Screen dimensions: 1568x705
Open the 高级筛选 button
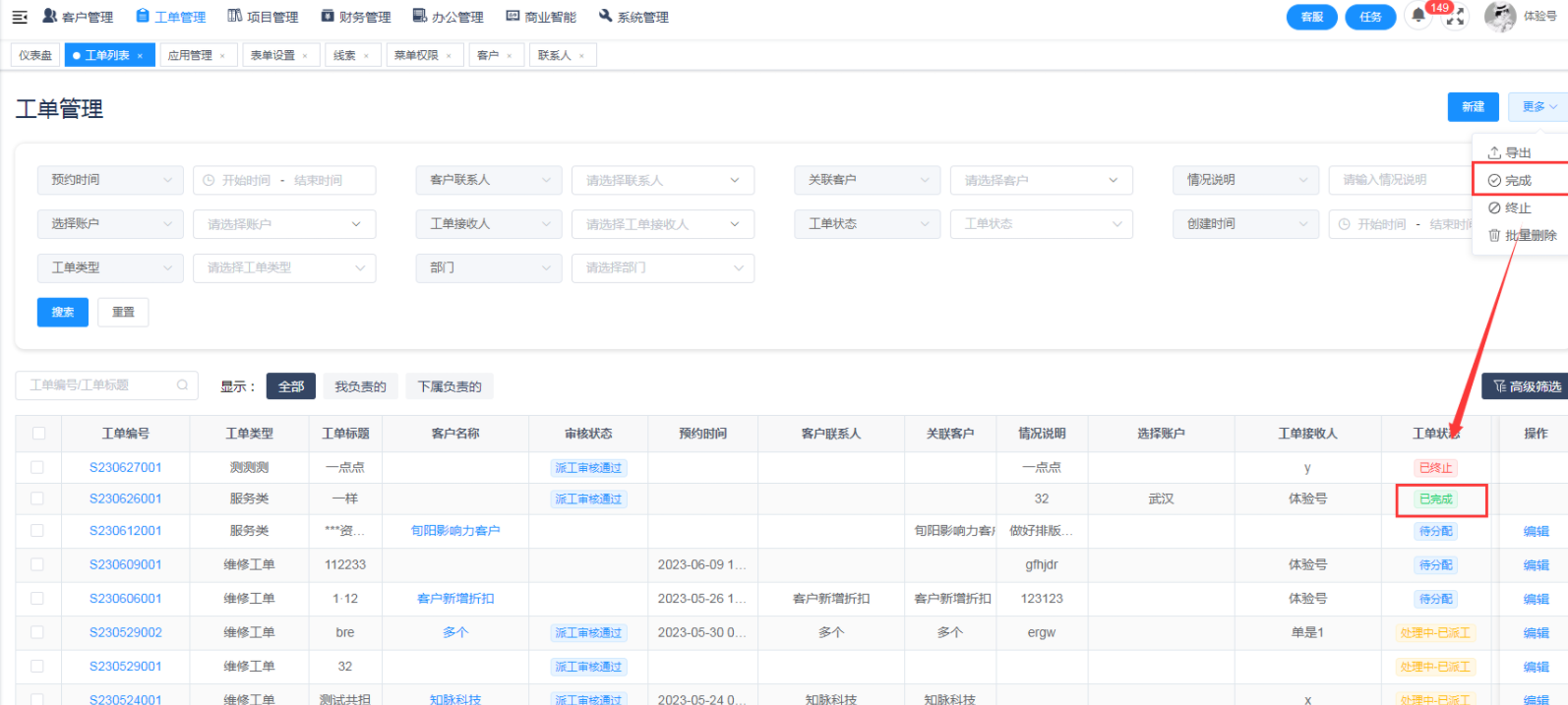[1526, 386]
